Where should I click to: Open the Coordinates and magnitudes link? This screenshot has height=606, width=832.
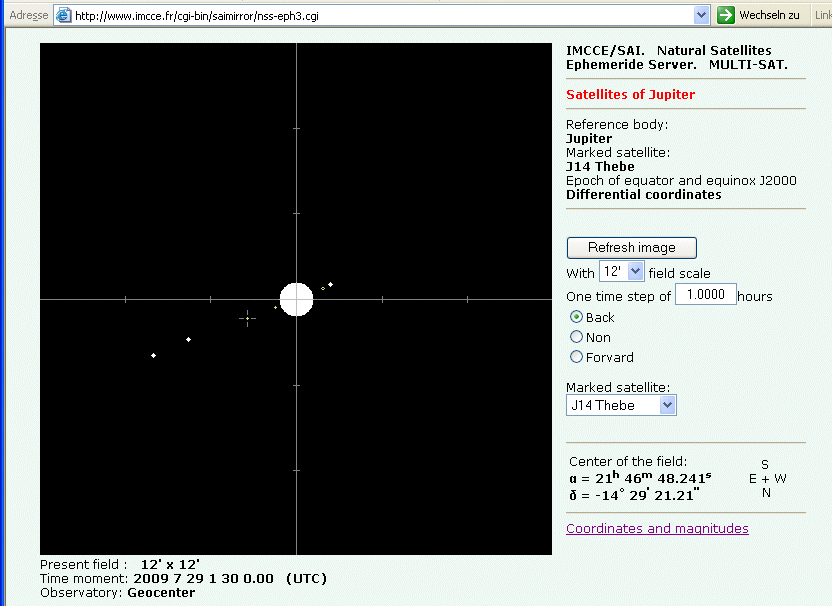[657, 528]
